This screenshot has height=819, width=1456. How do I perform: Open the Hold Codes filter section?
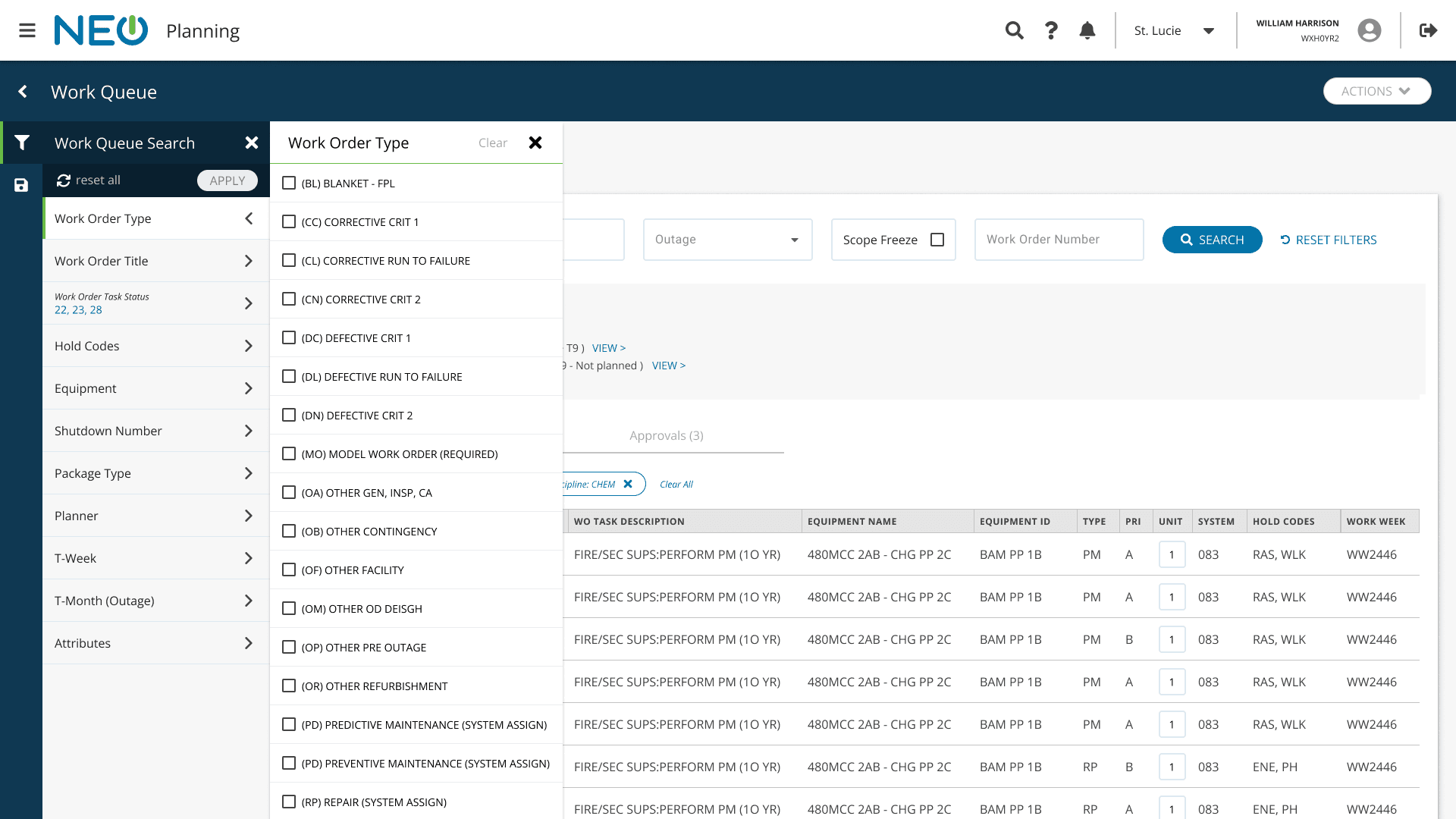(x=155, y=346)
